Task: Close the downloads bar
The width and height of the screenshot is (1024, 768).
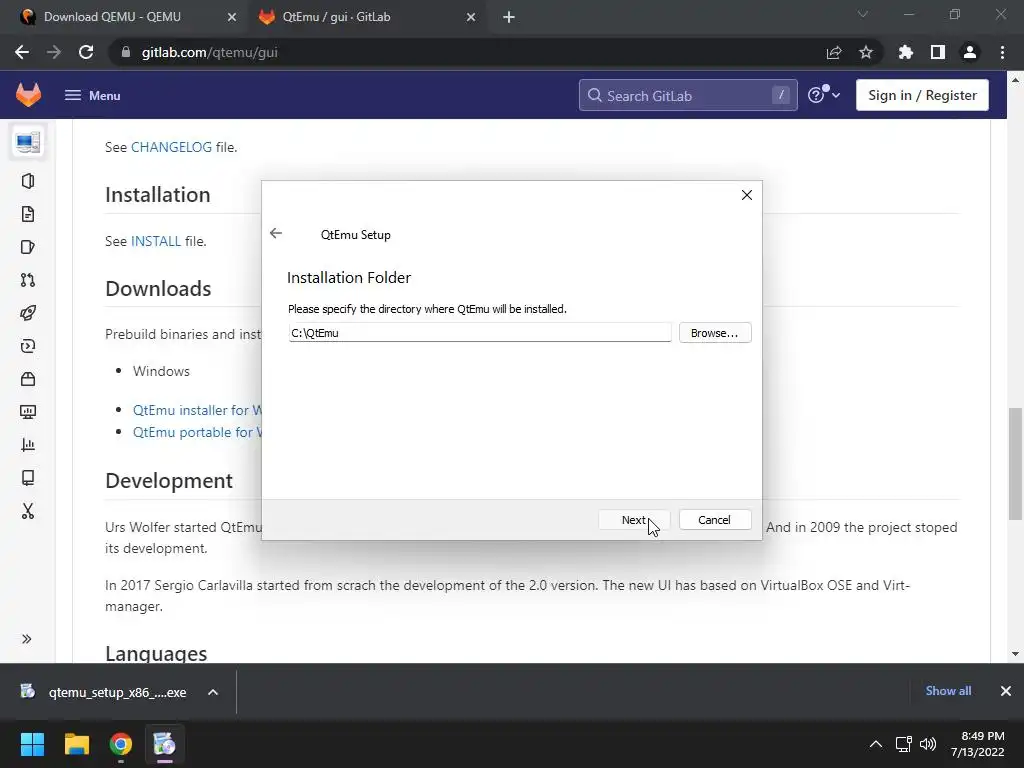Action: coord(1006,691)
